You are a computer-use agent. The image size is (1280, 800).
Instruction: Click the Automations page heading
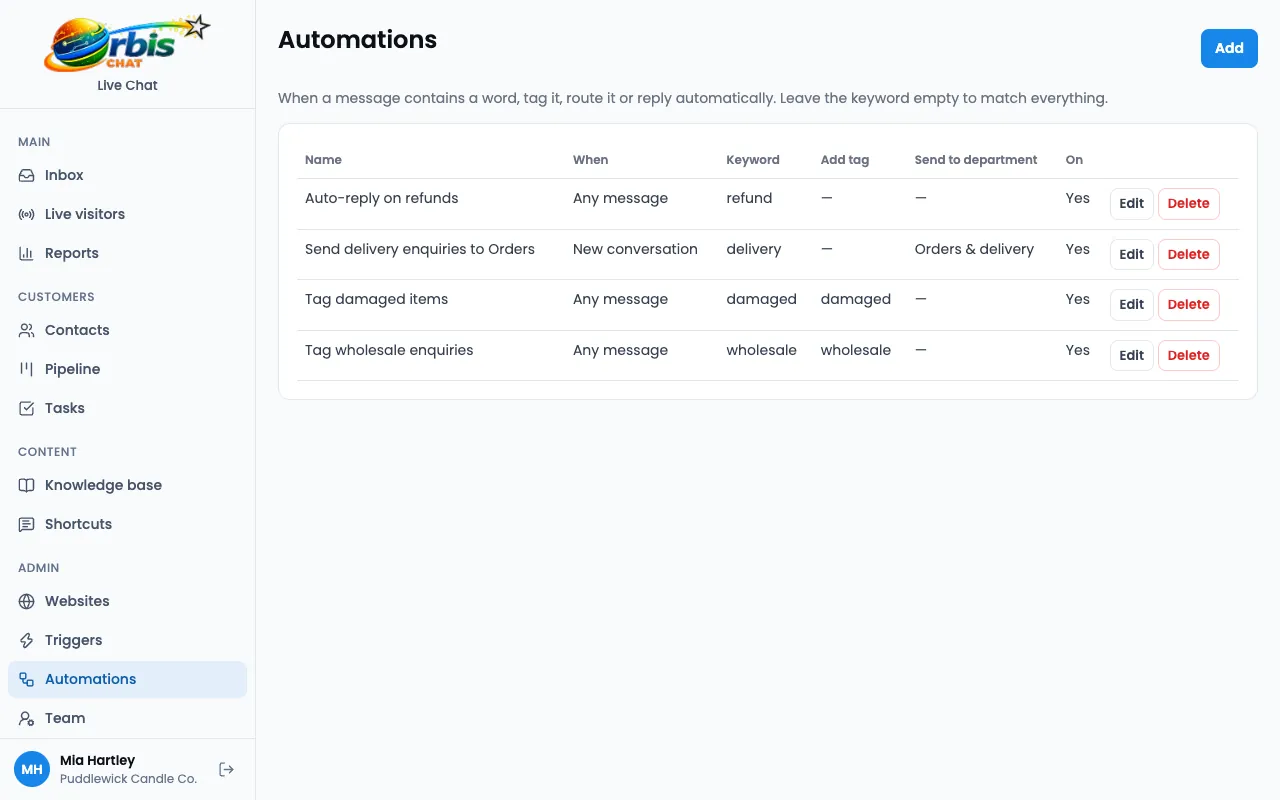(357, 39)
